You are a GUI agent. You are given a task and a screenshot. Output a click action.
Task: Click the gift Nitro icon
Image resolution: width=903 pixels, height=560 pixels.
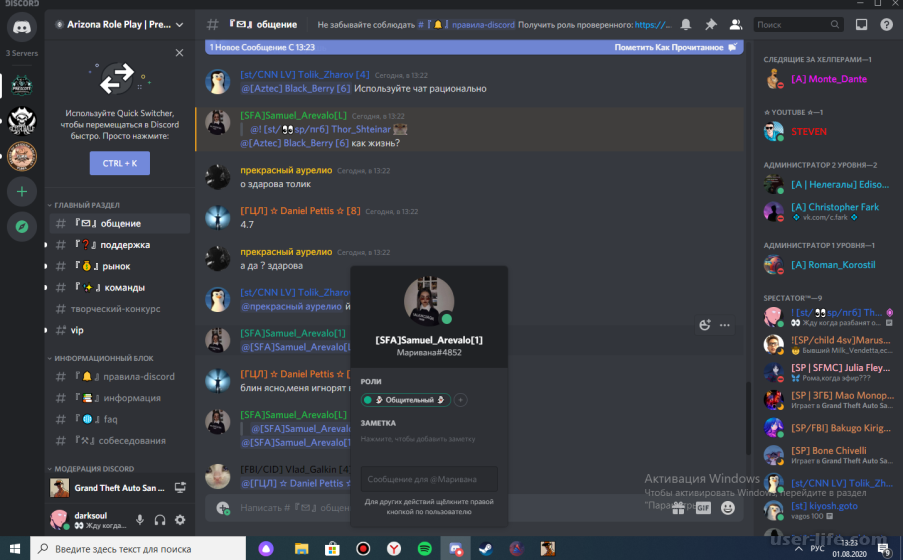(678, 508)
